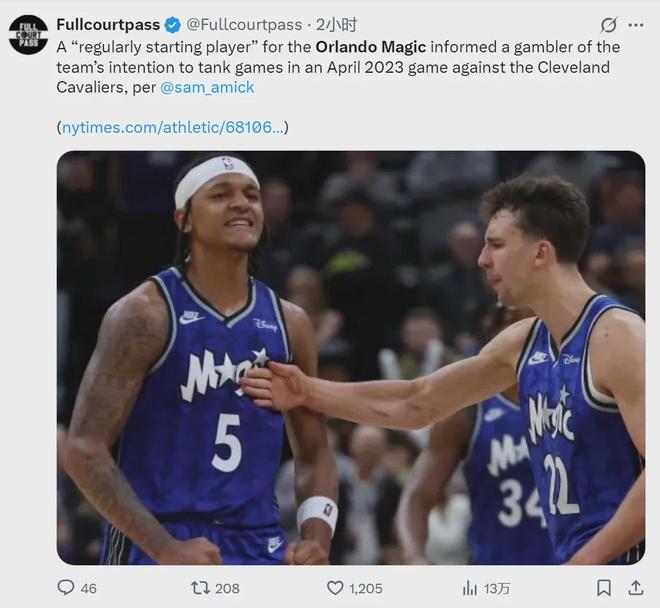Click the reply speech-bubble icon
Image resolution: width=660 pixels, height=608 pixels.
click(x=66, y=588)
